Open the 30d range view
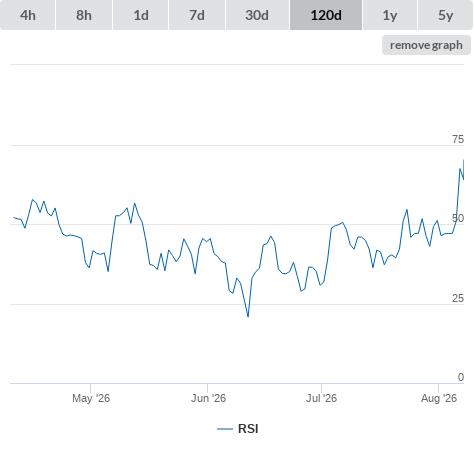This screenshot has width=474, height=455. coord(257,15)
